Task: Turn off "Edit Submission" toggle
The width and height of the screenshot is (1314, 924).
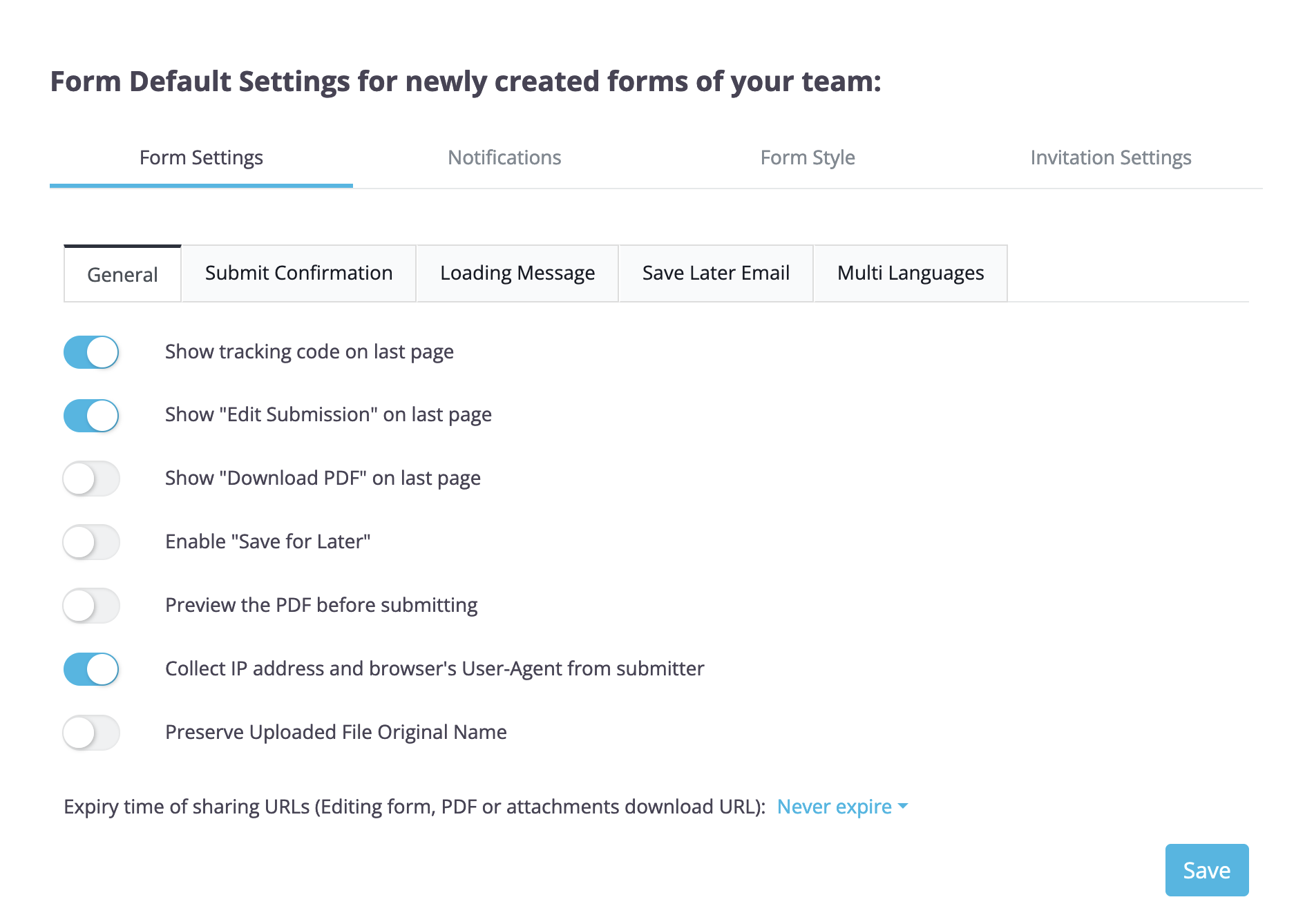Action: (x=91, y=416)
